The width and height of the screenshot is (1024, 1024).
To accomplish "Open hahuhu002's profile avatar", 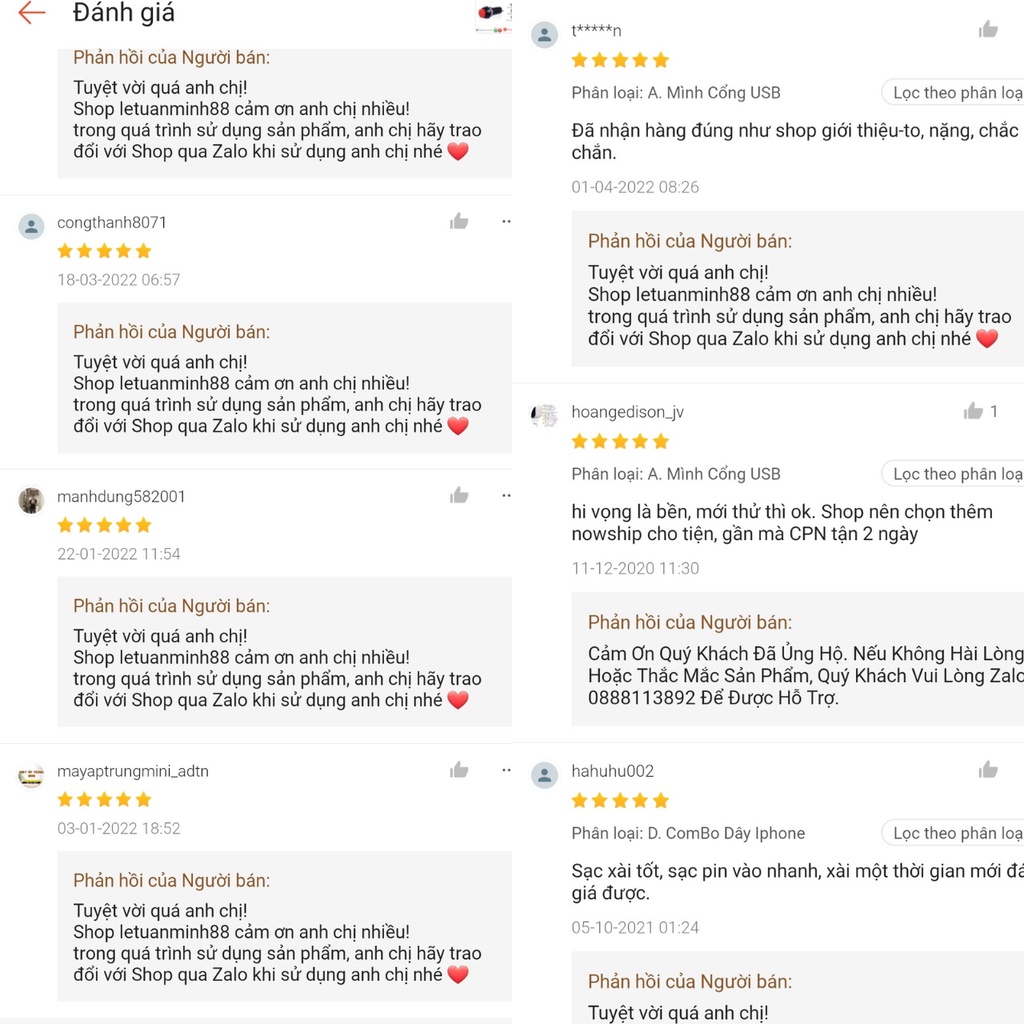I will coord(545,774).
